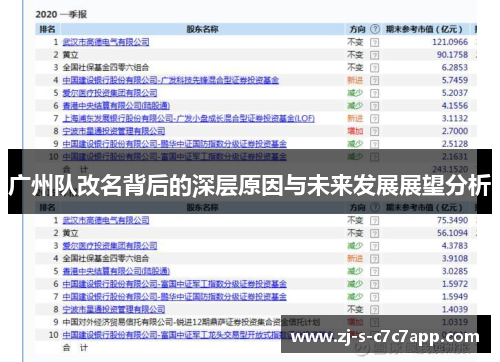Click the 减少 direction label in the 5.2037 row
The height and width of the screenshot is (362, 500).
point(355,93)
